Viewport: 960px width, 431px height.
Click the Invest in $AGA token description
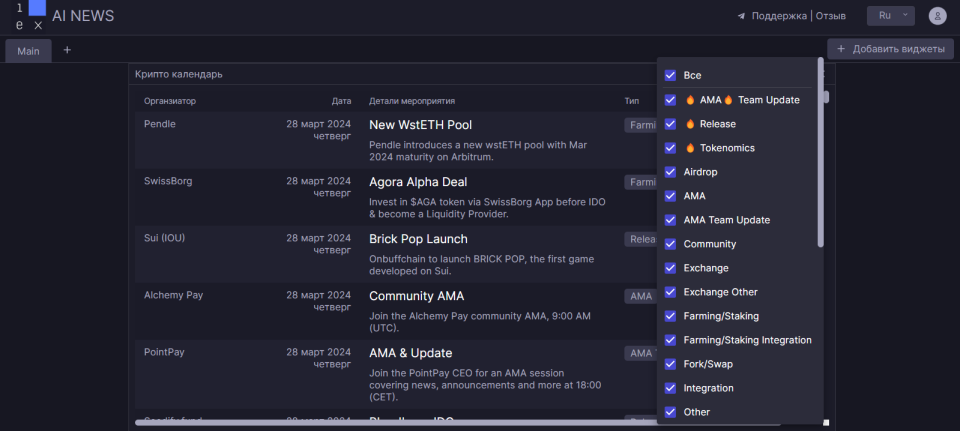point(487,208)
